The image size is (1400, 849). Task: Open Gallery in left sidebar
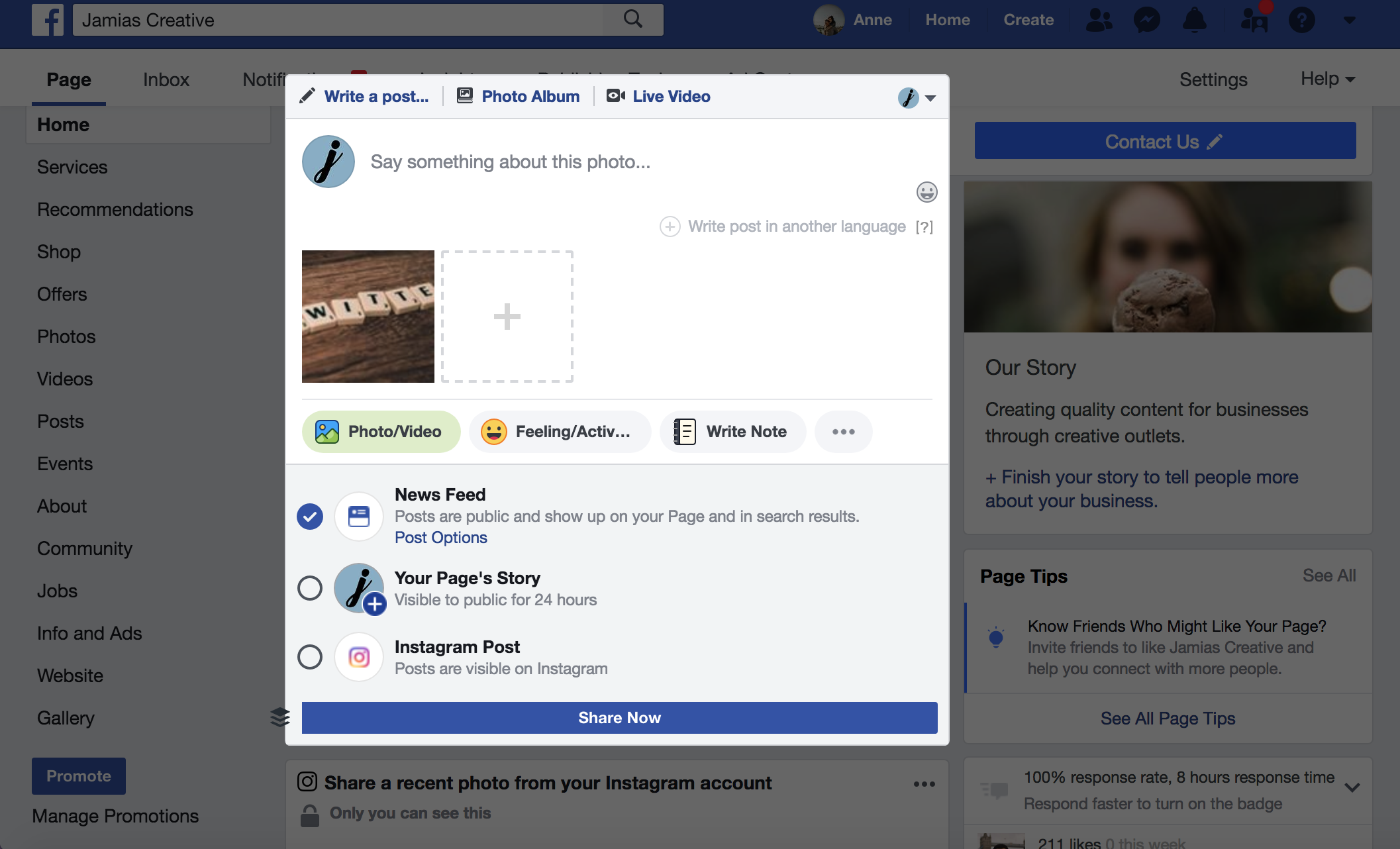(x=66, y=718)
